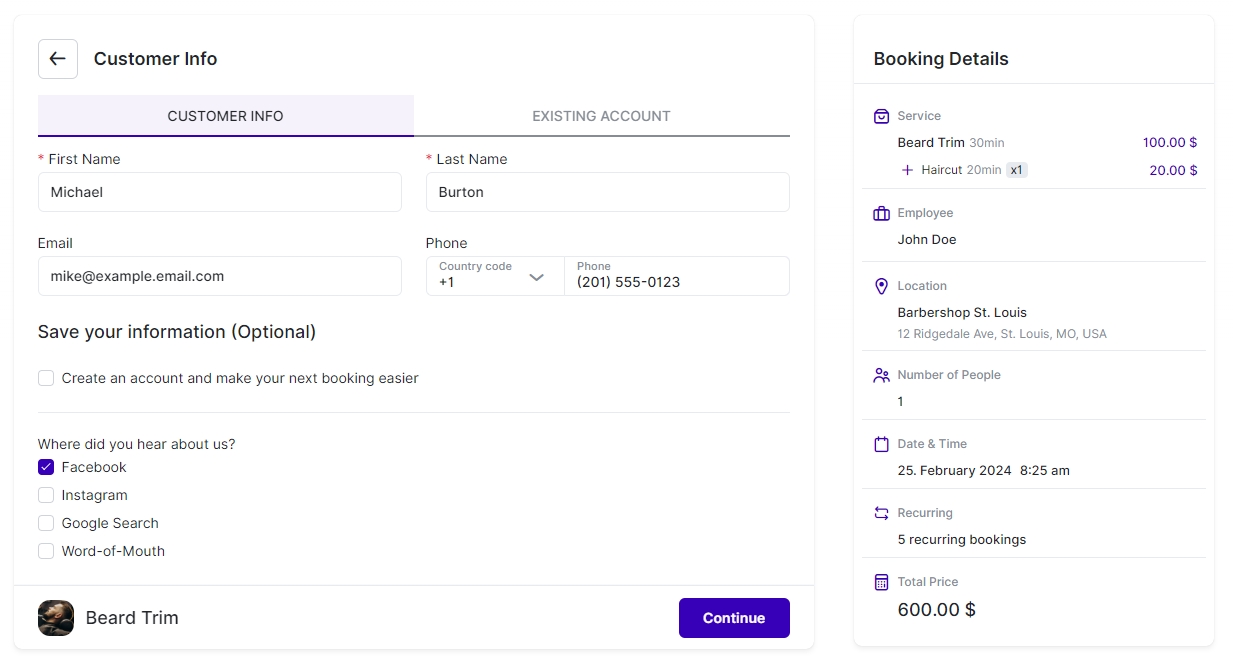Enable the create an account checkbox
The image size is (1233, 661).
pos(46,378)
